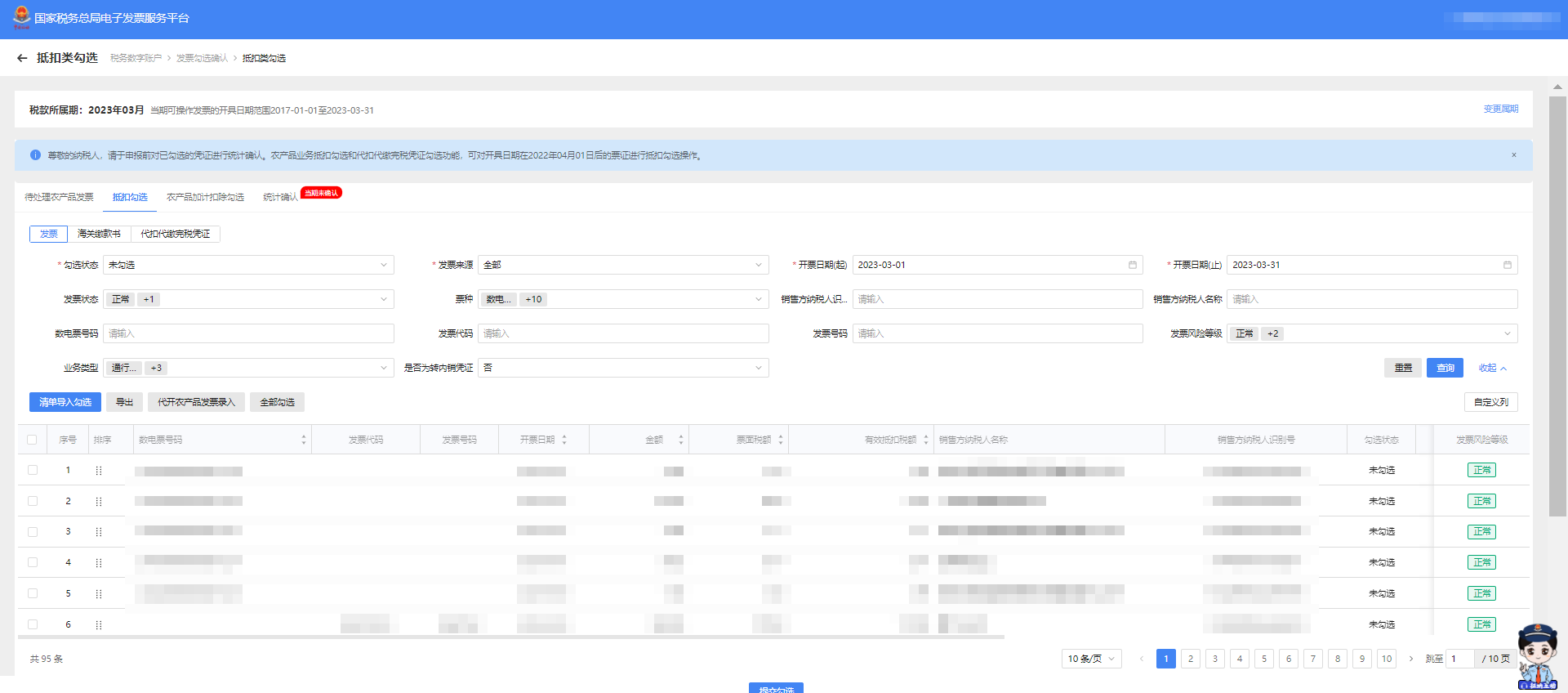Close the blue notice banner

pyautogui.click(x=1513, y=155)
